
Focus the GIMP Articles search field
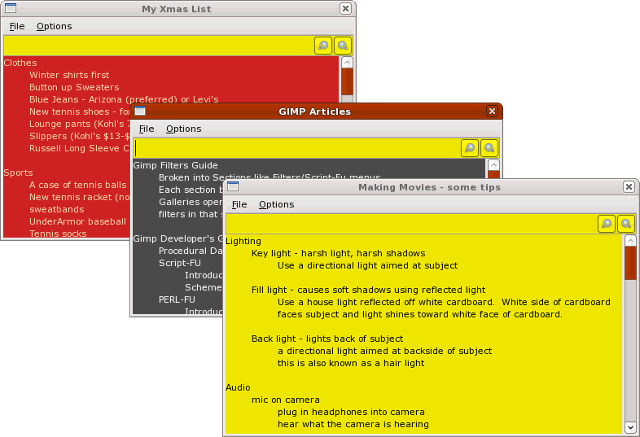(296, 148)
